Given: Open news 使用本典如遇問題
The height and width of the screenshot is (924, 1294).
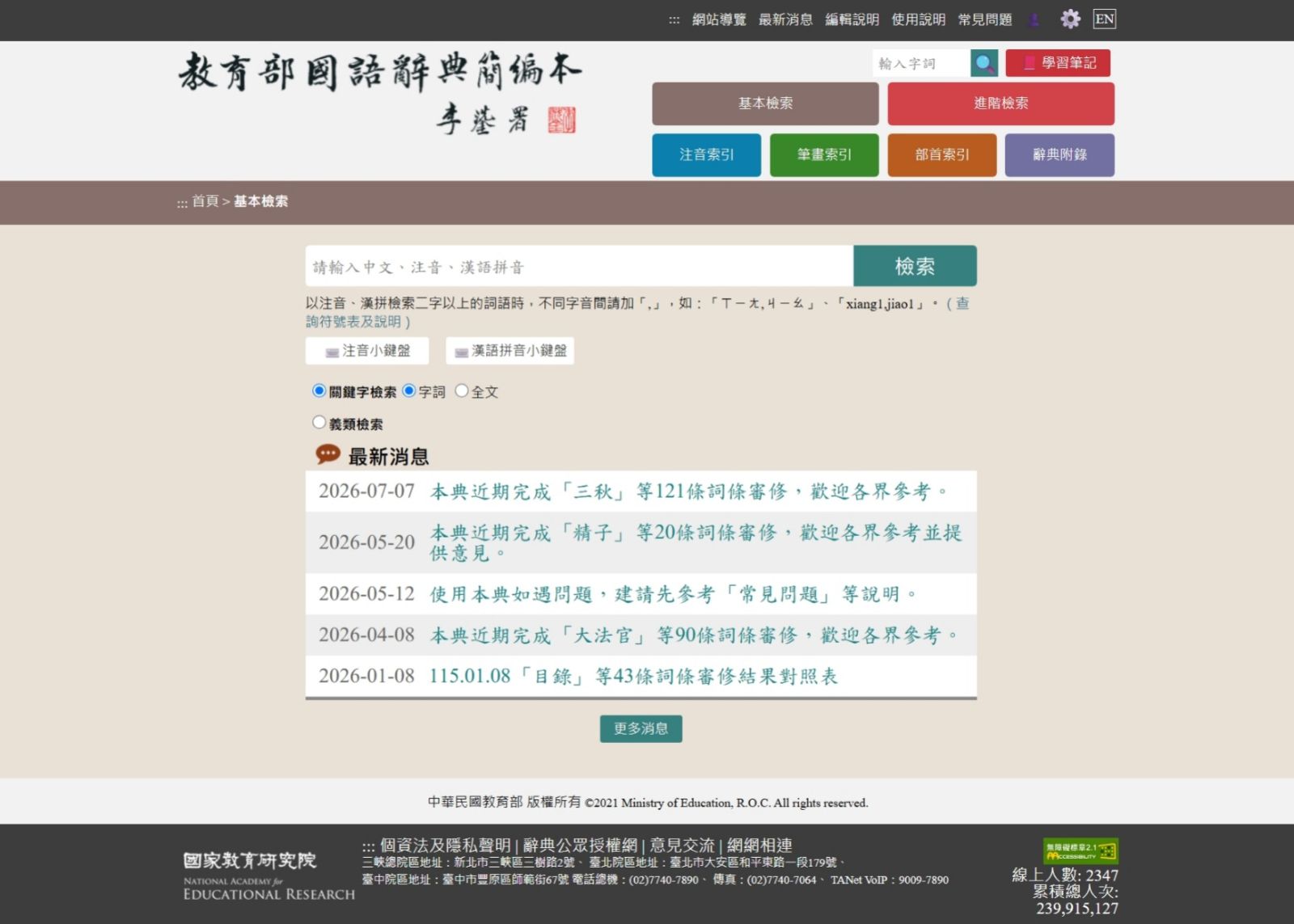Looking at the screenshot, I should [x=673, y=594].
